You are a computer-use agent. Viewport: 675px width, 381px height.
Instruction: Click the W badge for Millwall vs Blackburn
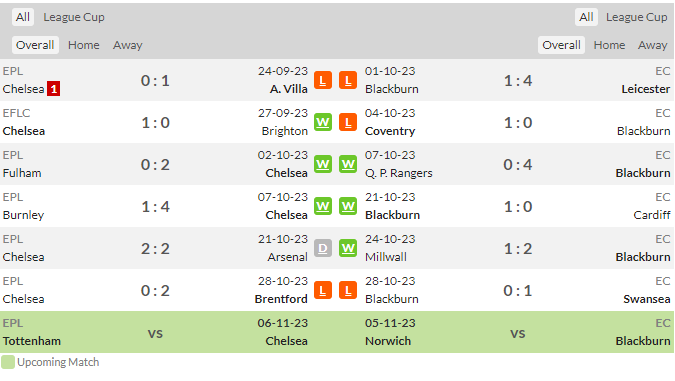coord(348,248)
